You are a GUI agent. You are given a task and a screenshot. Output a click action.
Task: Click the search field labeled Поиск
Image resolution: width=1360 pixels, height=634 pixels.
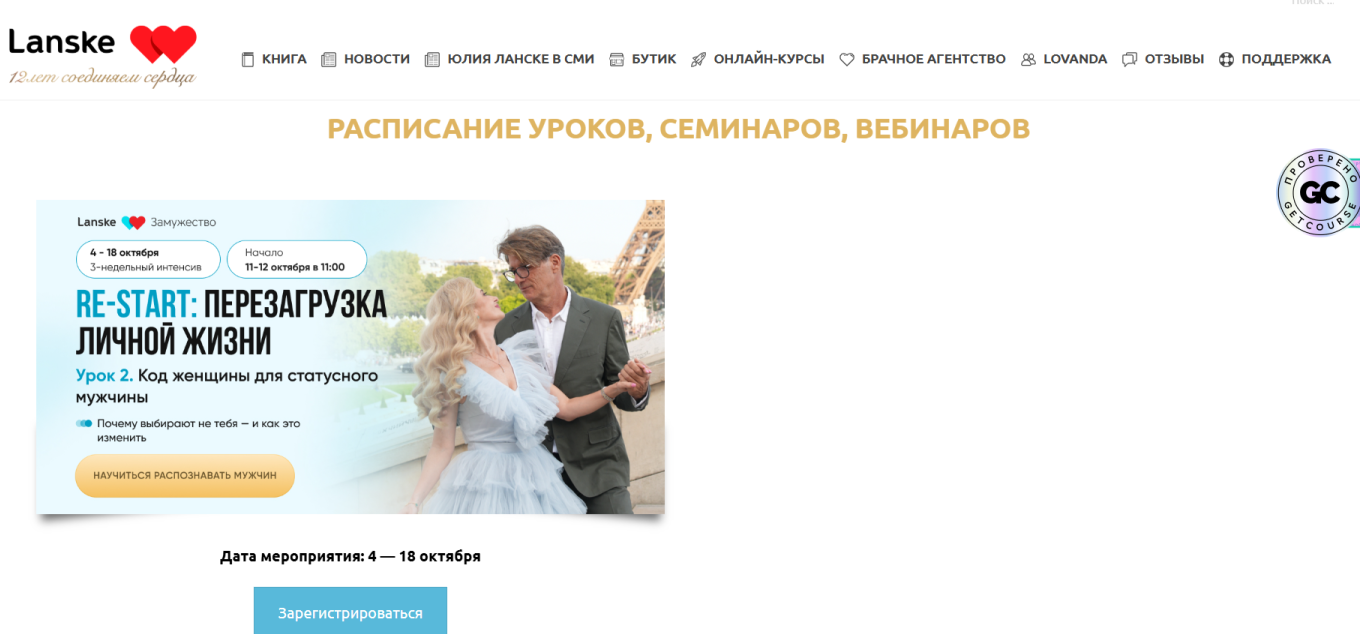(x=1310, y=3)
